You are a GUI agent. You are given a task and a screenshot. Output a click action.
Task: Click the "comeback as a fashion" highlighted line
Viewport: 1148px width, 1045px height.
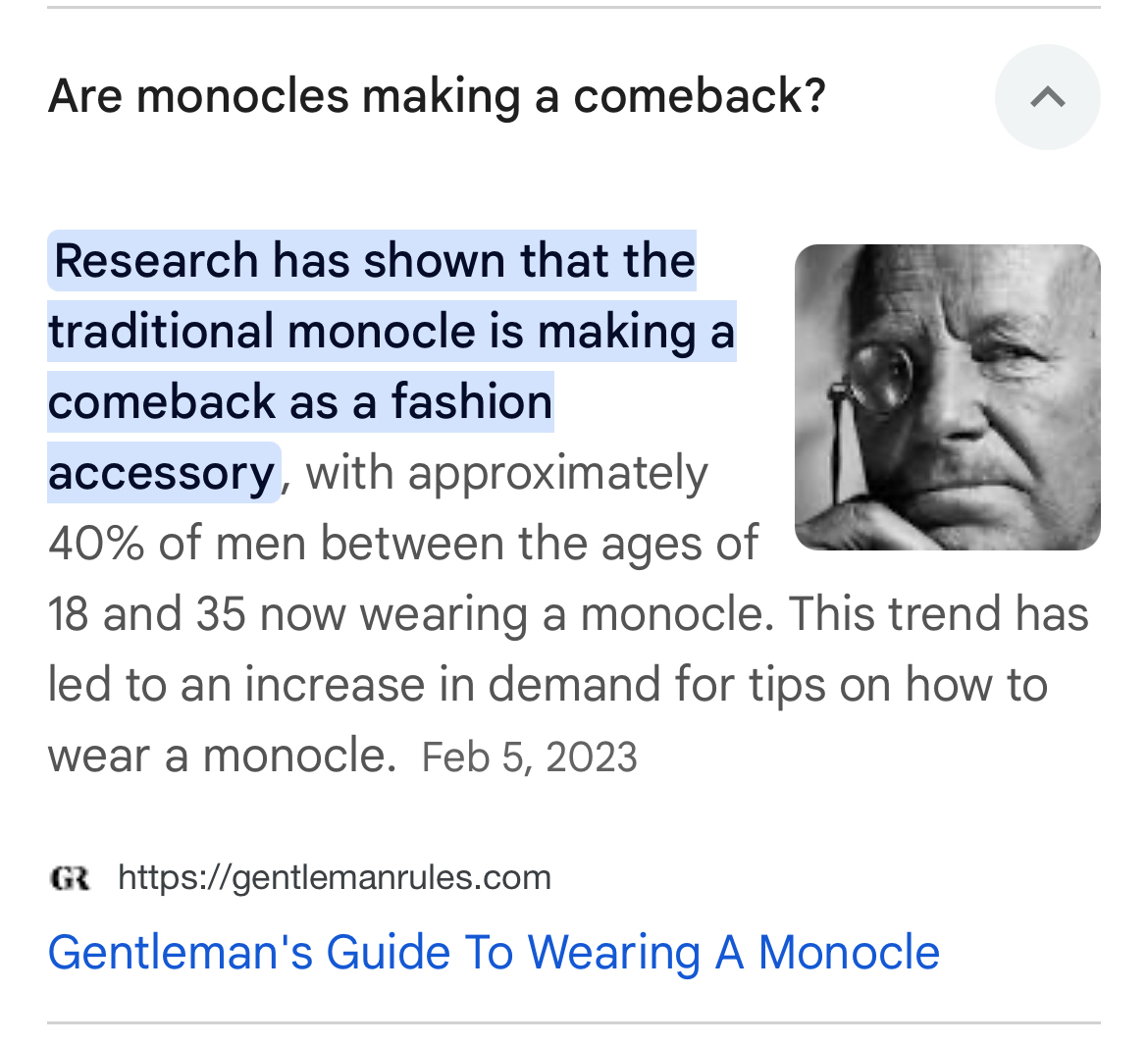[x=300, y=402]
